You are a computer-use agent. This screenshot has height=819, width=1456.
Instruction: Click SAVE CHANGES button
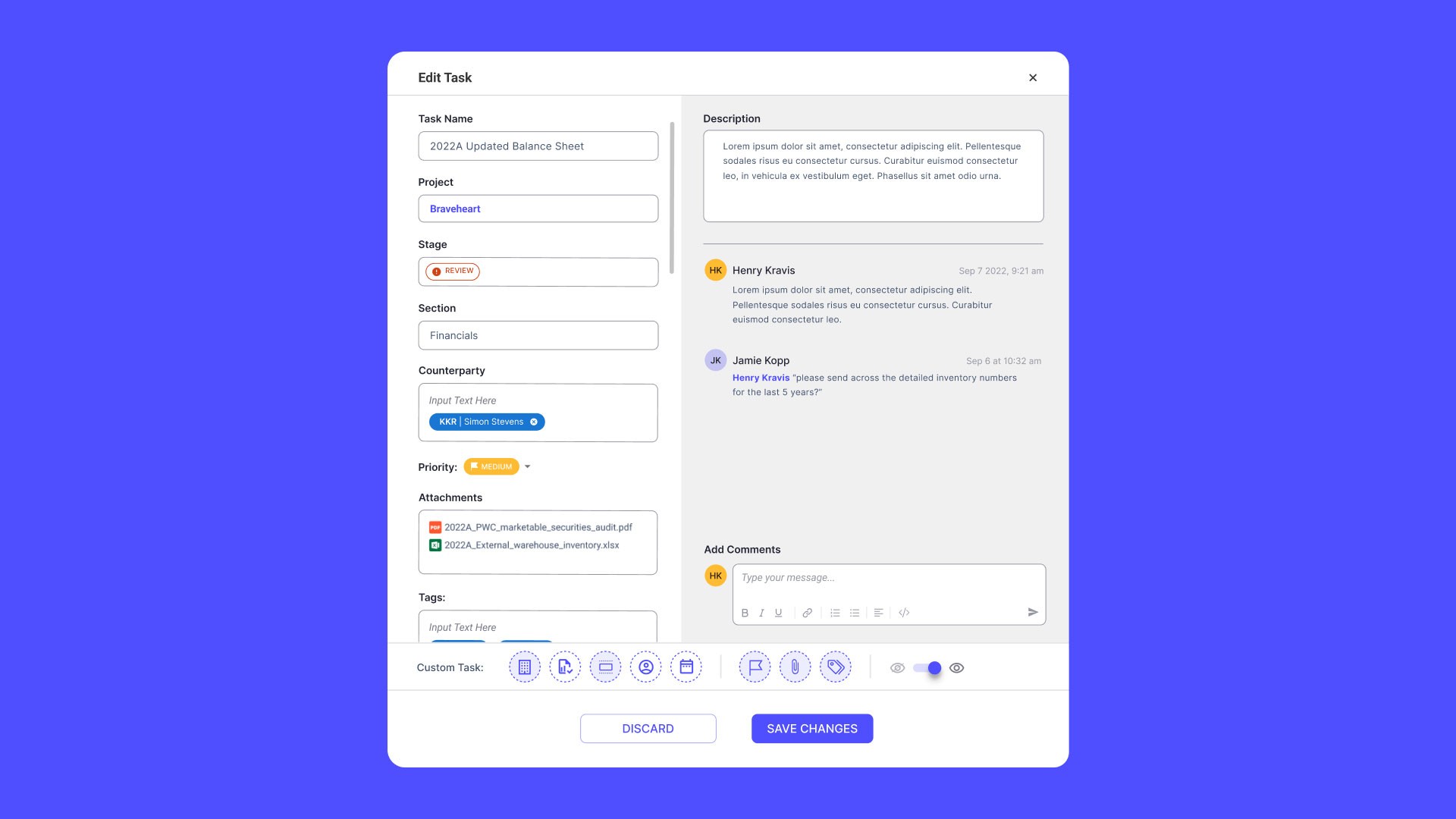(812, 728)
